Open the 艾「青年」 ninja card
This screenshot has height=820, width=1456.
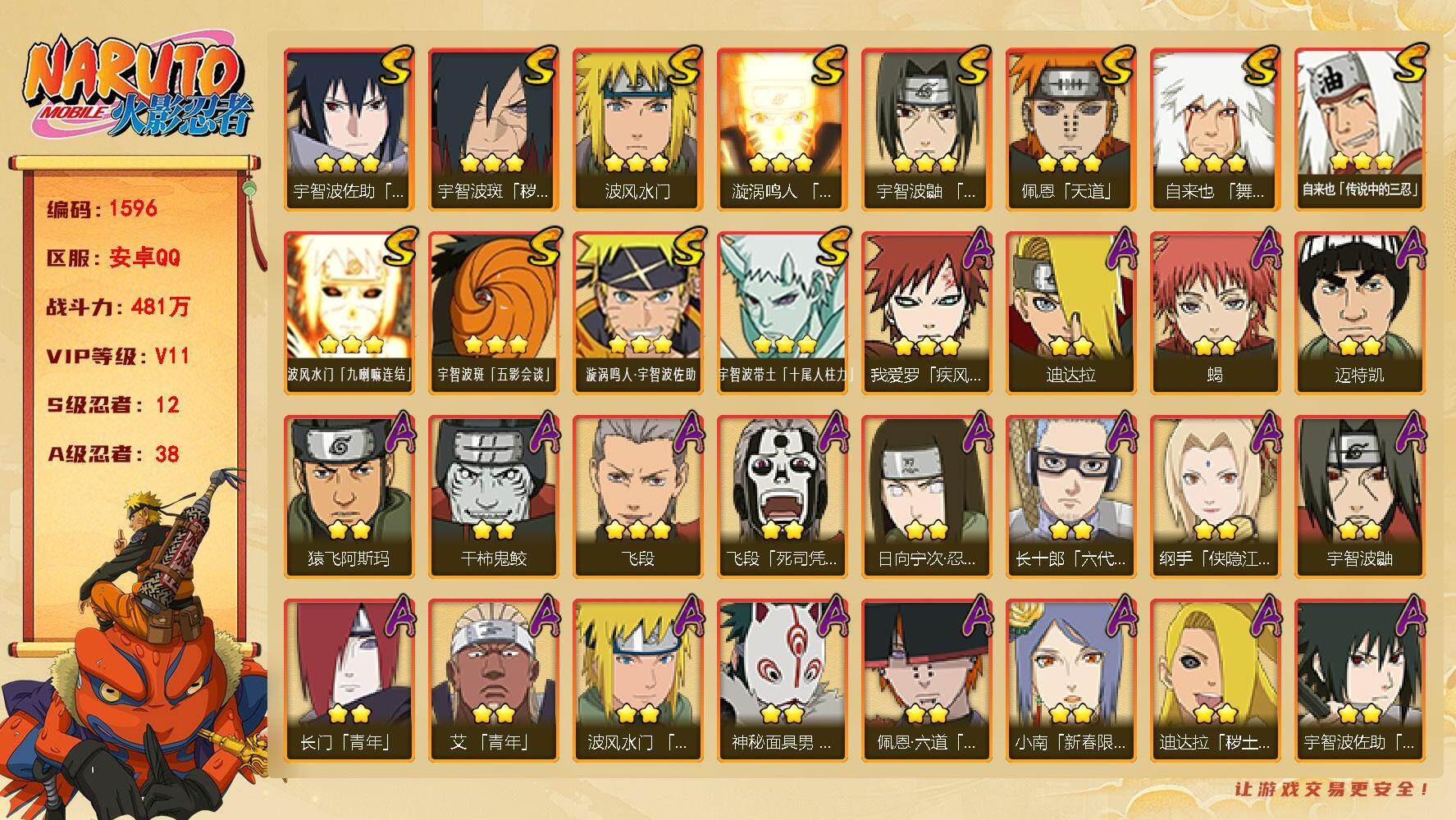[x=493, y=680]
